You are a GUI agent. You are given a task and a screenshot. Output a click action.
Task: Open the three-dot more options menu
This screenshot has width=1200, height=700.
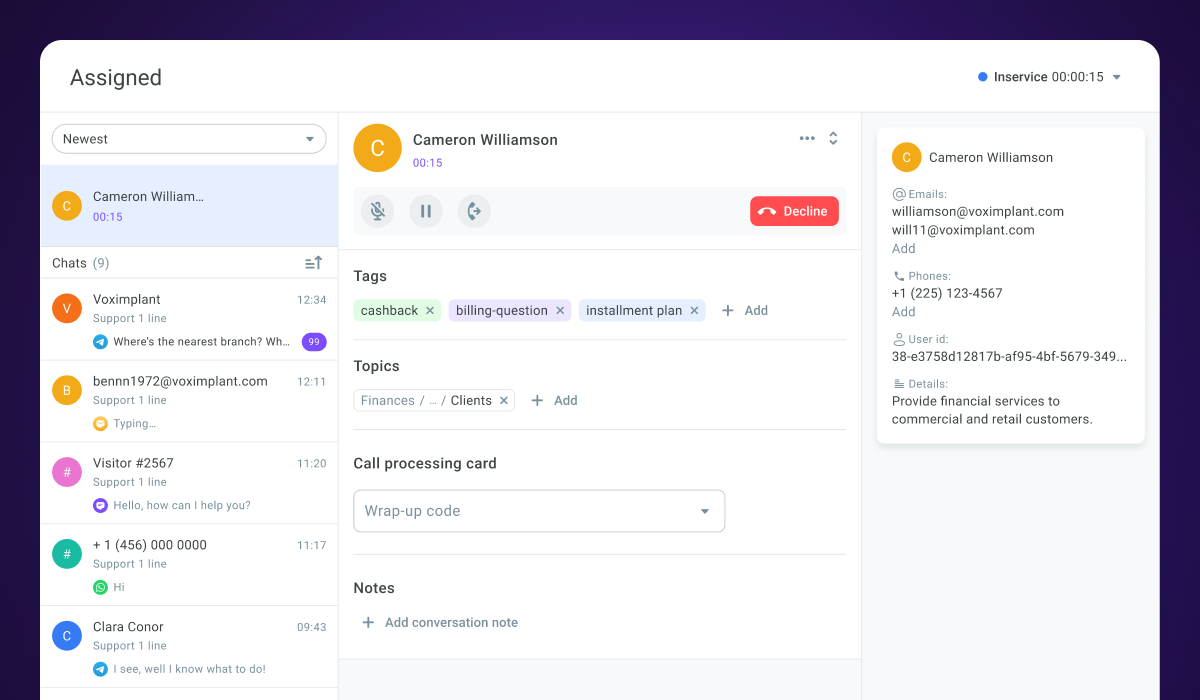coord(807,139)
